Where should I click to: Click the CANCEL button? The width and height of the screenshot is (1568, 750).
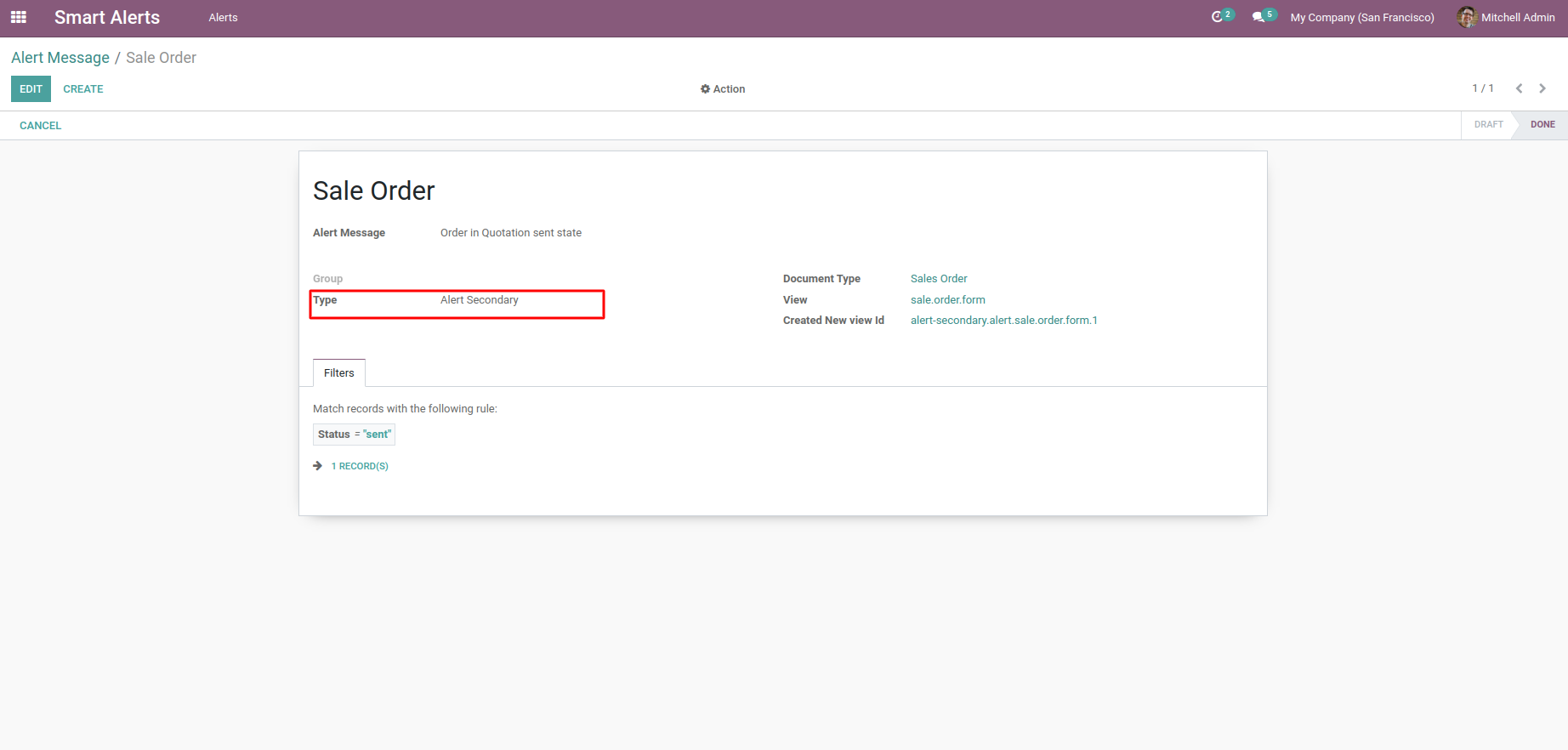tap(41, 126)
